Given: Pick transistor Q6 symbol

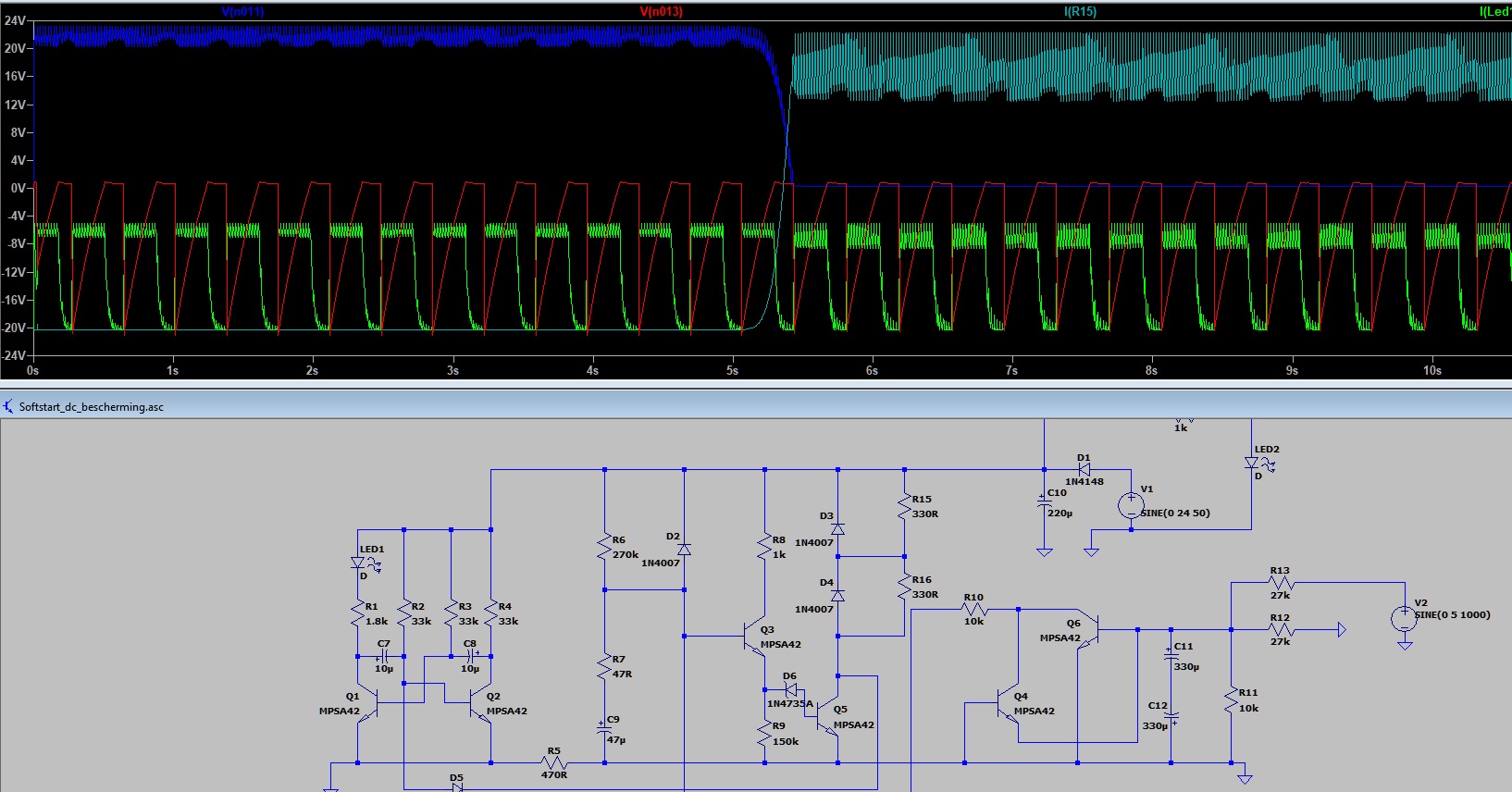Looking at the screenshot, I should pyautogui.click(x=1087, y=631).
